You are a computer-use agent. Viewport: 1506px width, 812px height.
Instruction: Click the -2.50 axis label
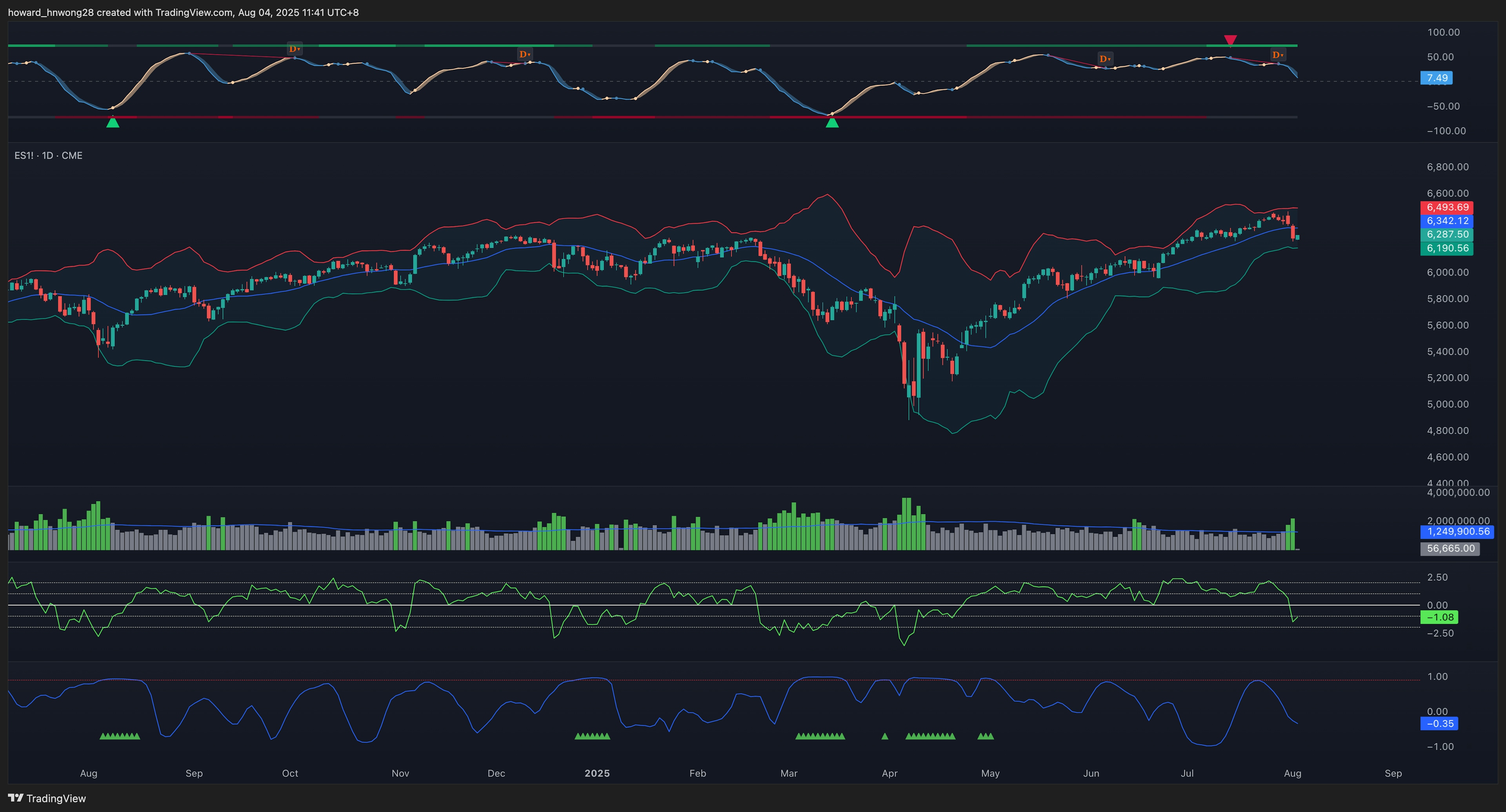pyautogui.click(x=1440, y=633)
